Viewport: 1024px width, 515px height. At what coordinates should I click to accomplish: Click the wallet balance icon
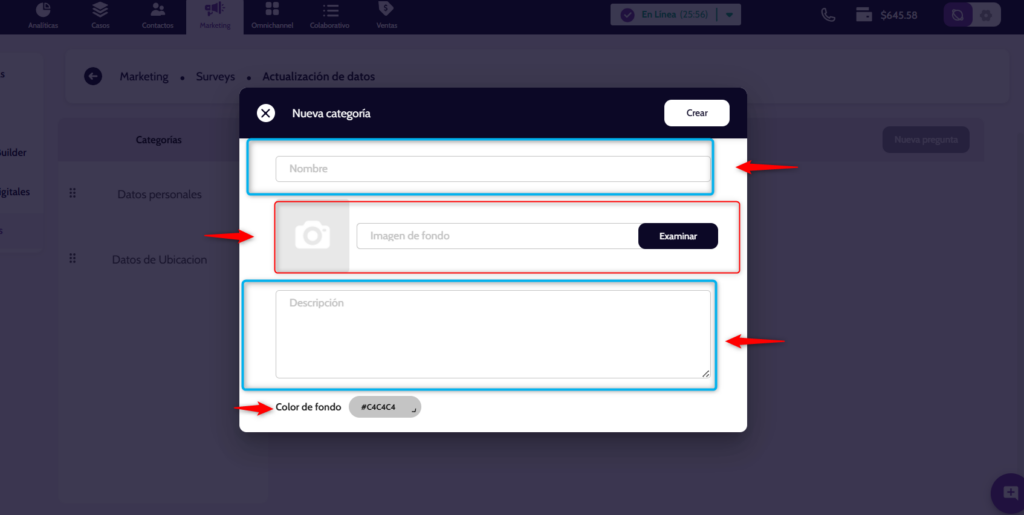tap(864, 15)
